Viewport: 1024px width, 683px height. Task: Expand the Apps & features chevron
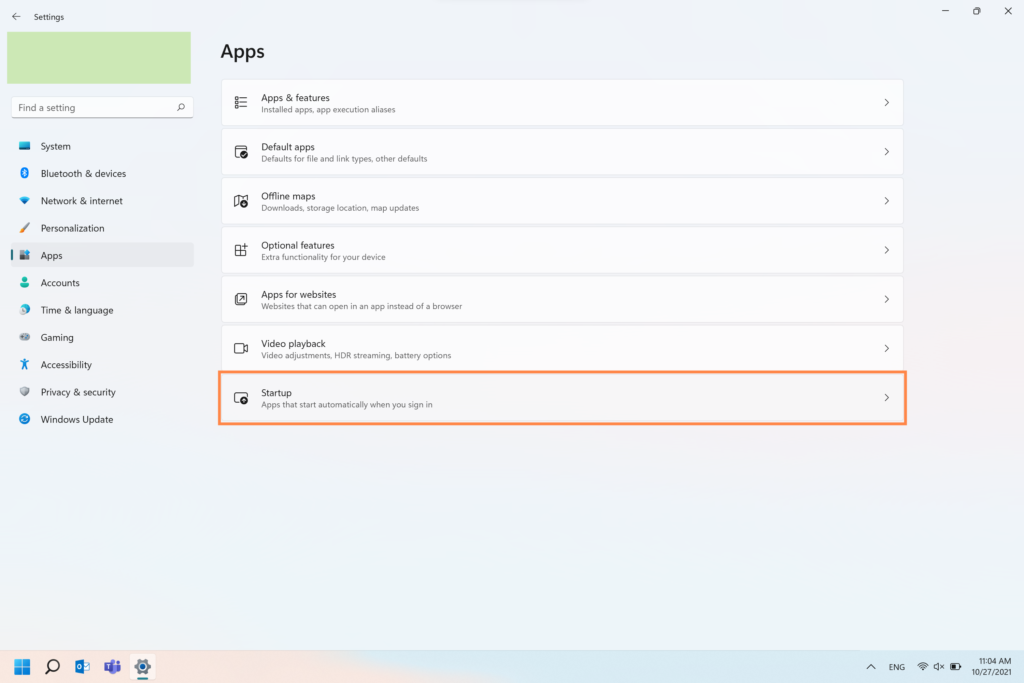click(886, 103)
